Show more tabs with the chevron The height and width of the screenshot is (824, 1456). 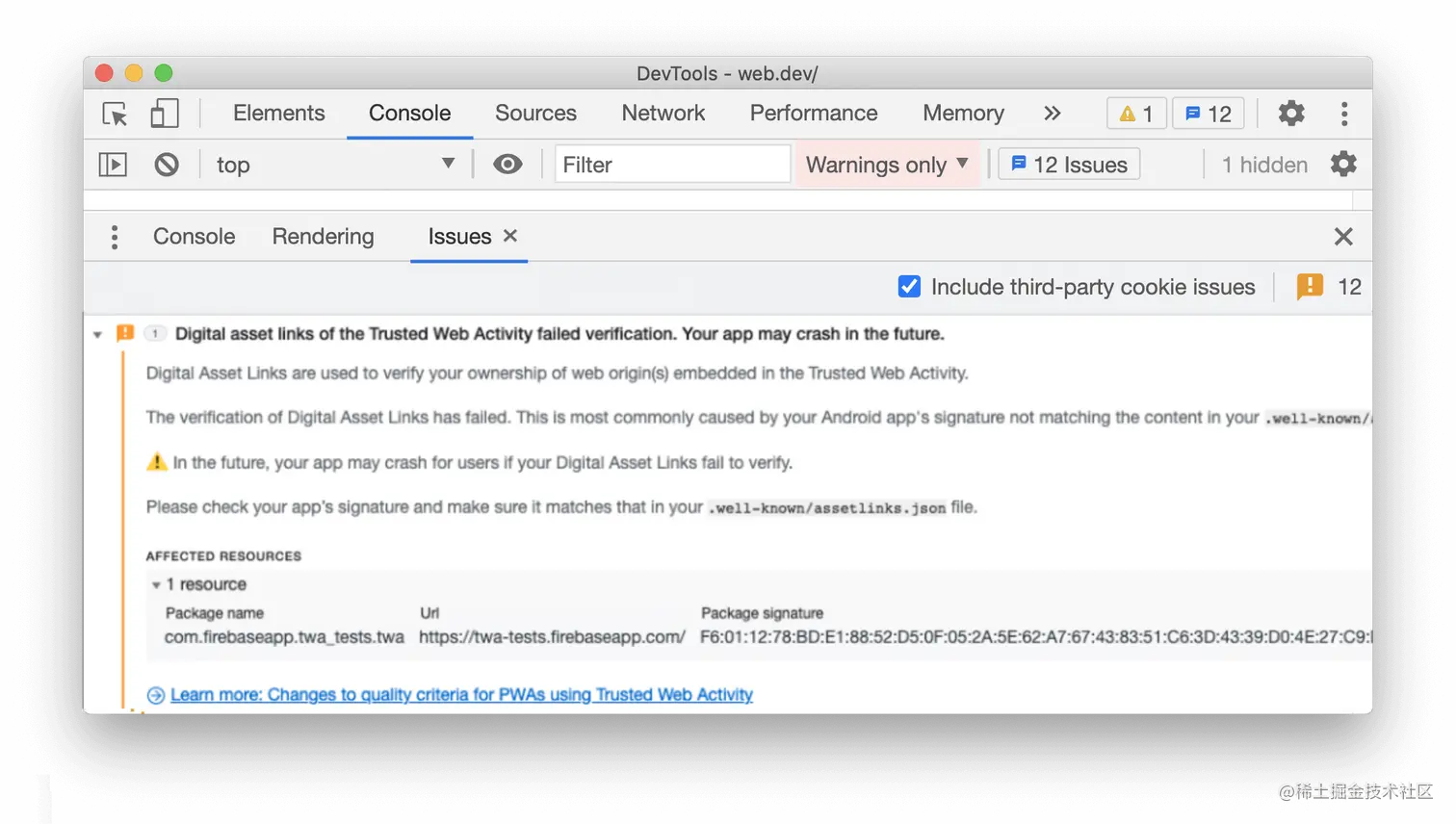[1053, 114]
